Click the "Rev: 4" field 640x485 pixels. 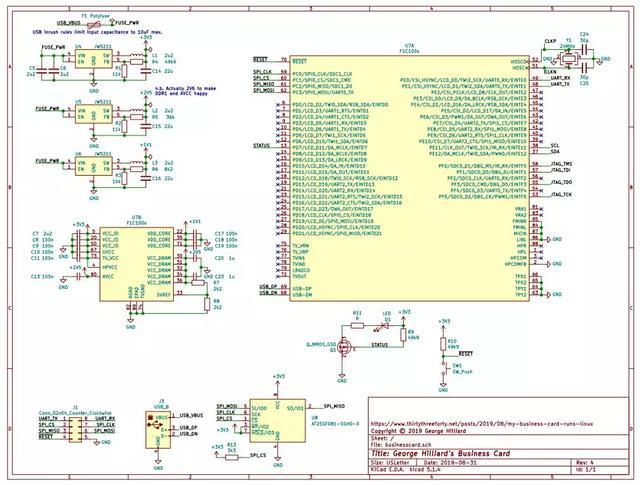point(584,463)
